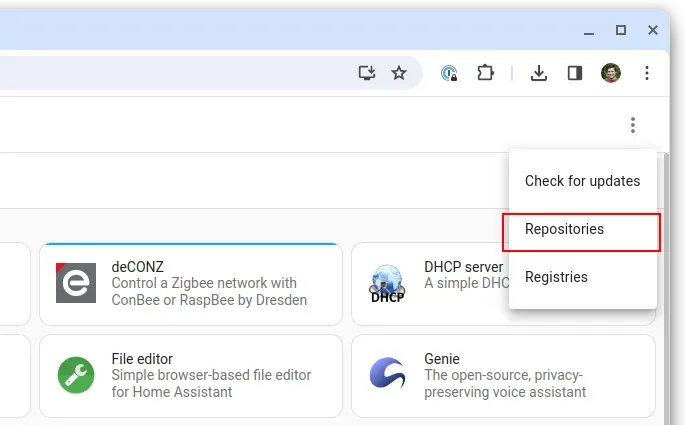Choose Registries from the menu
685x425 pixels.
tap(582, 277)
